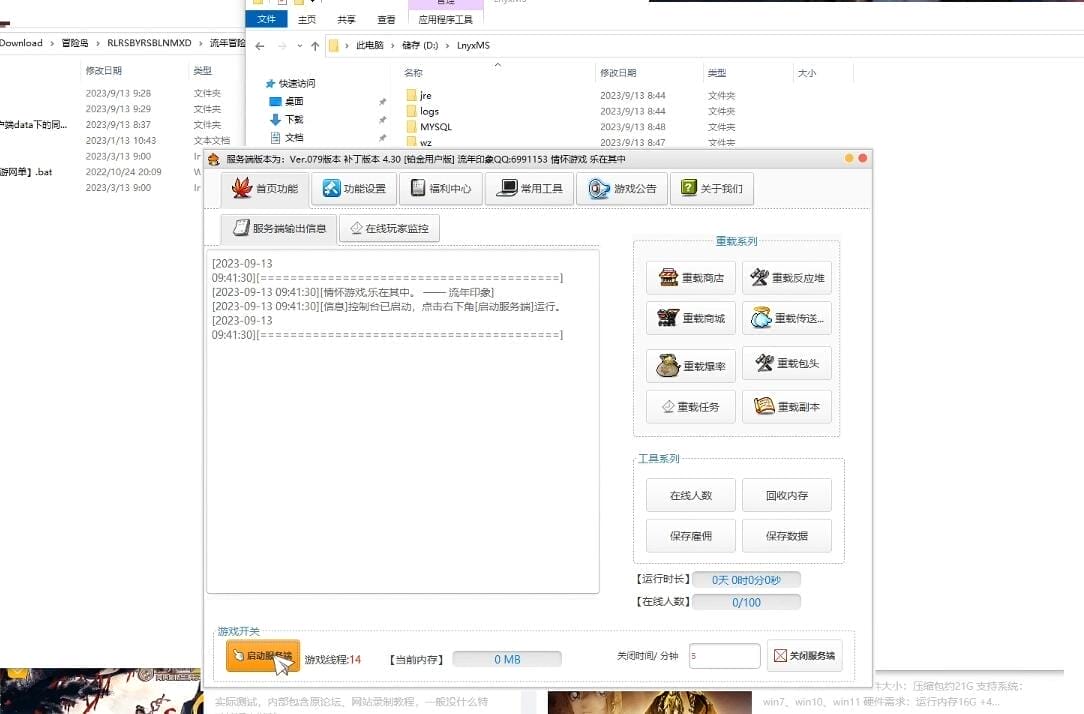This screenshot has height=714, width=1084.
Task: Click the 在线人数 0/100 progress bar
Action: click(x=746, y=602)
